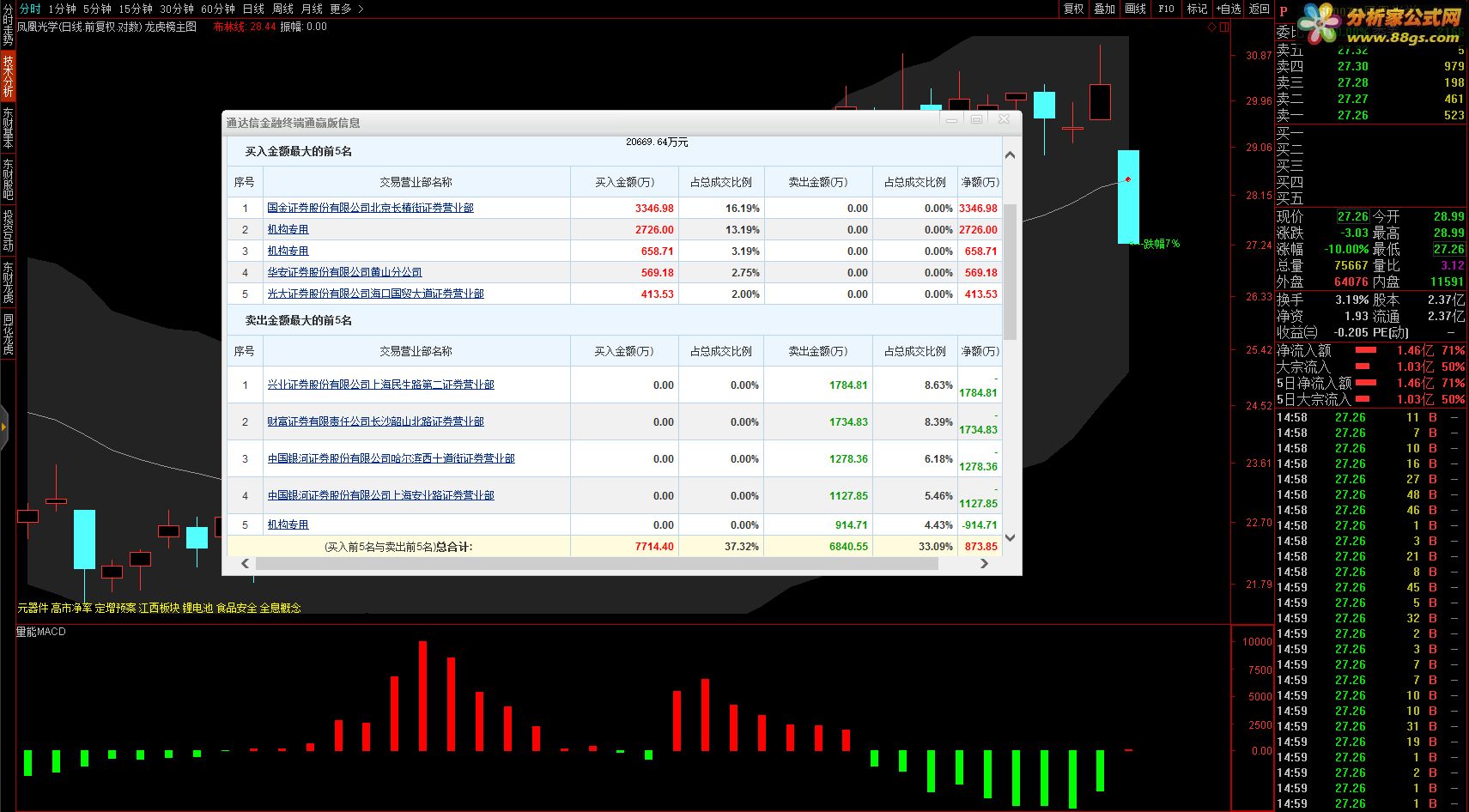Click the 叠加 overlay button
Image resolution: width=1469 pixels, height=812 pixels.
(x=1104, y=9)
